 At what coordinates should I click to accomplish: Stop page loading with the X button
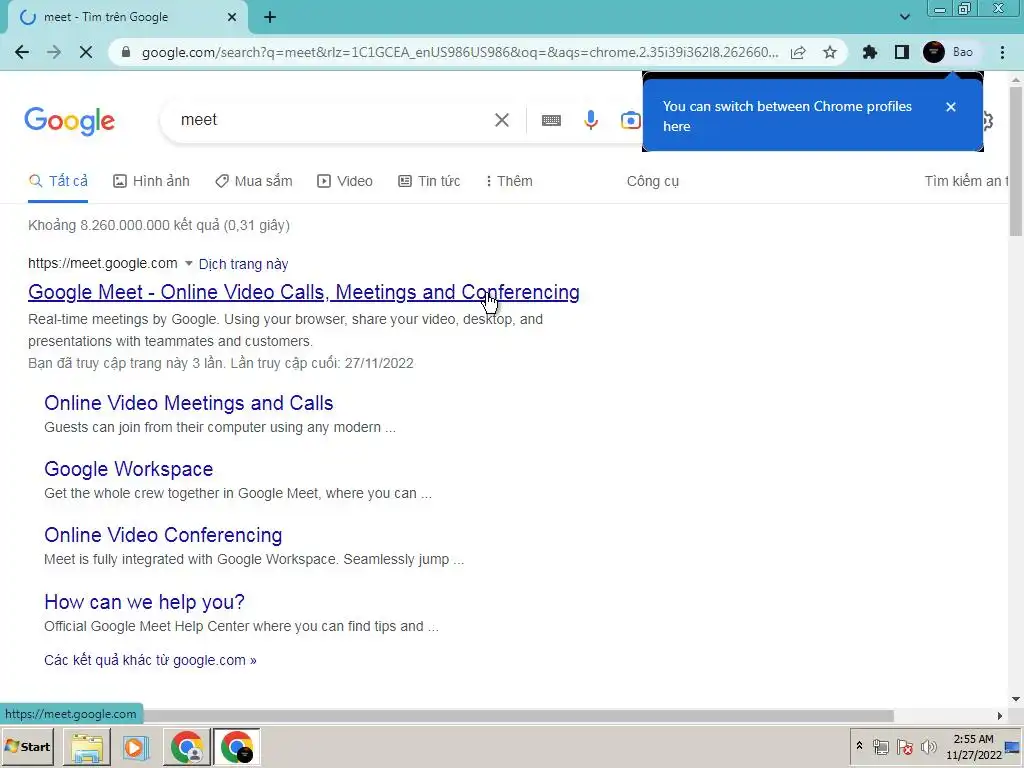[86, 52]
